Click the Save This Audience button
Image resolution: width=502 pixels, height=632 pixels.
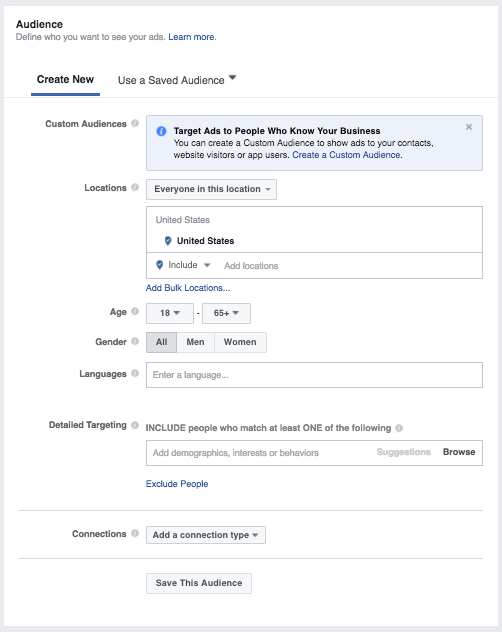199,583
